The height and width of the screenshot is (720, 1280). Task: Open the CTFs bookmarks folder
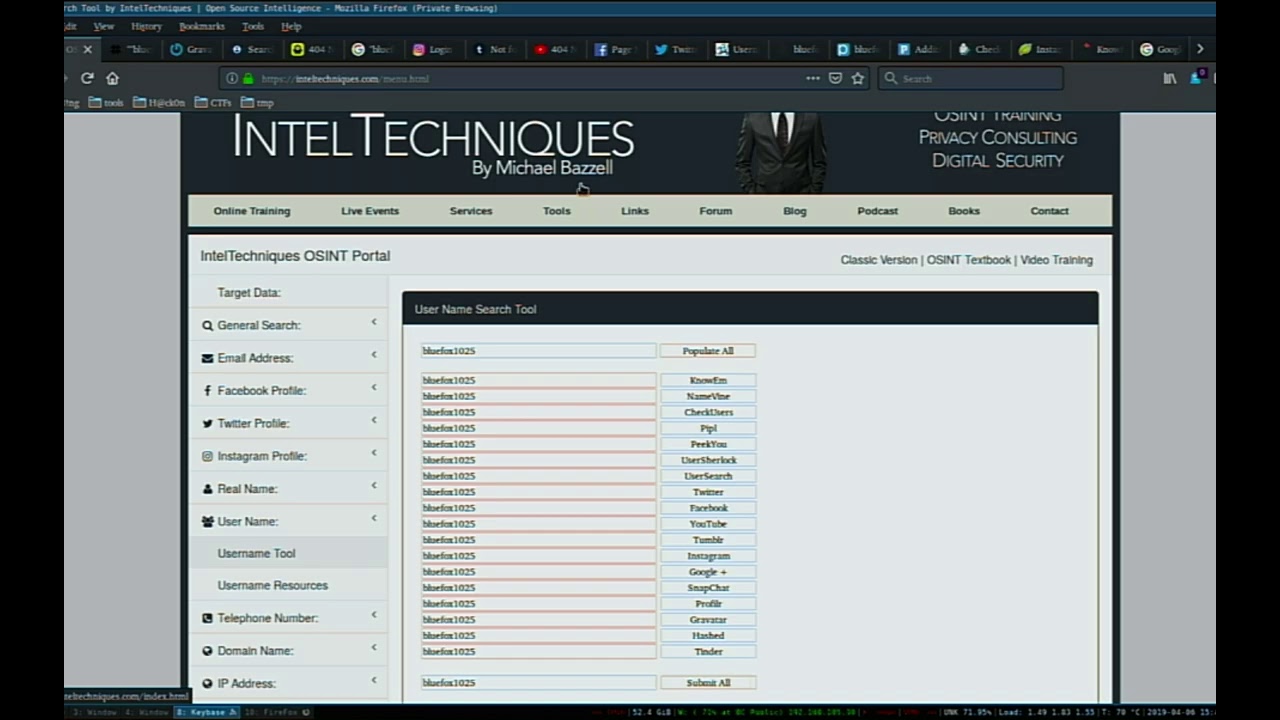213,102
